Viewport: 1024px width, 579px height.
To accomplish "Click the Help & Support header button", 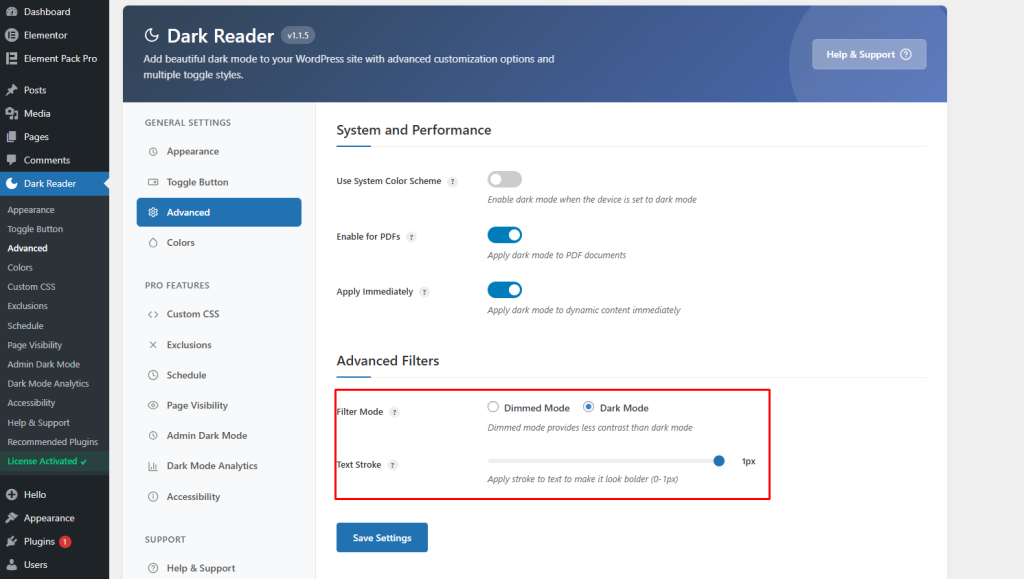I will (869, 54).
